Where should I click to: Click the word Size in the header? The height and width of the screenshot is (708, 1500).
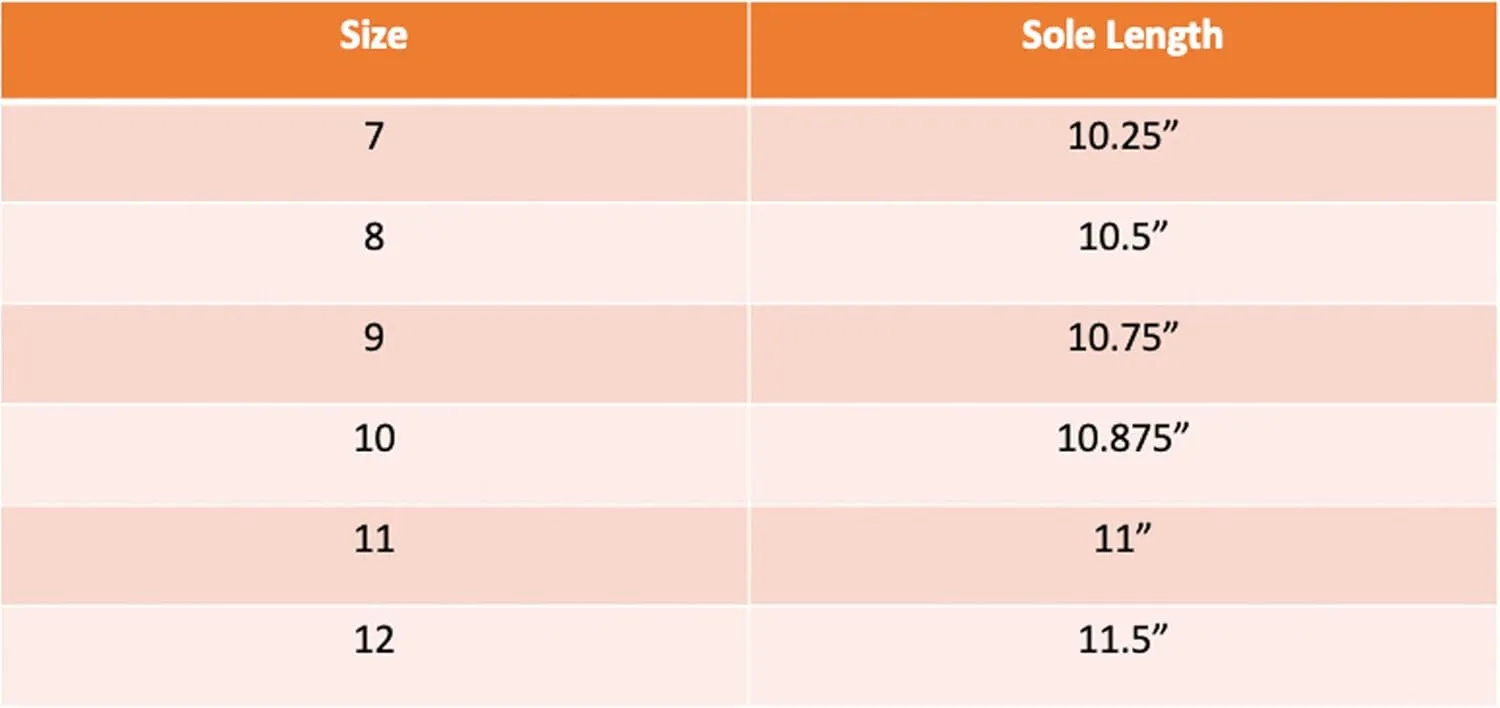point(374,36)
